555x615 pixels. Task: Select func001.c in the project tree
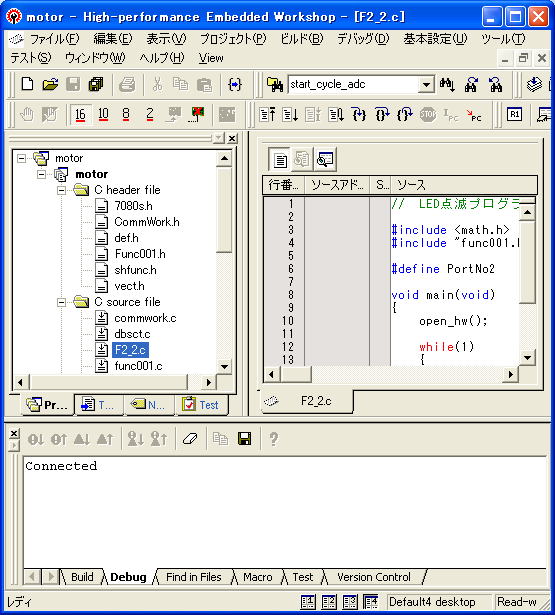(138, 366)
